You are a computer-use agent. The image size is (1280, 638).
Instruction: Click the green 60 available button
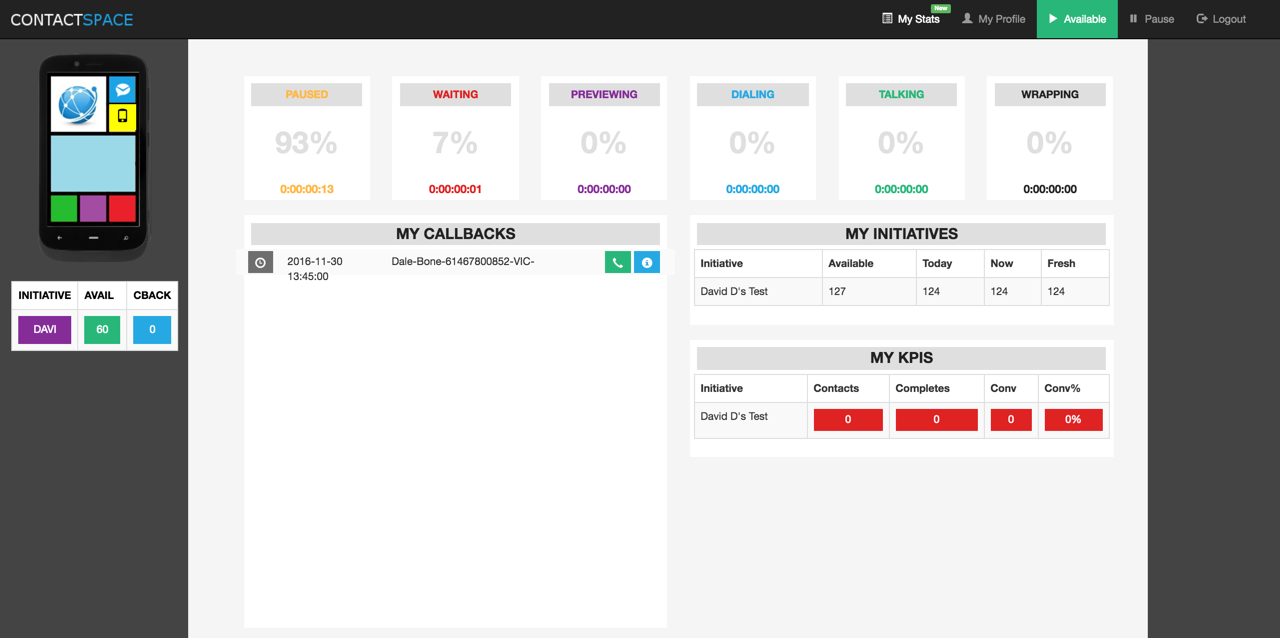point(102,329)
